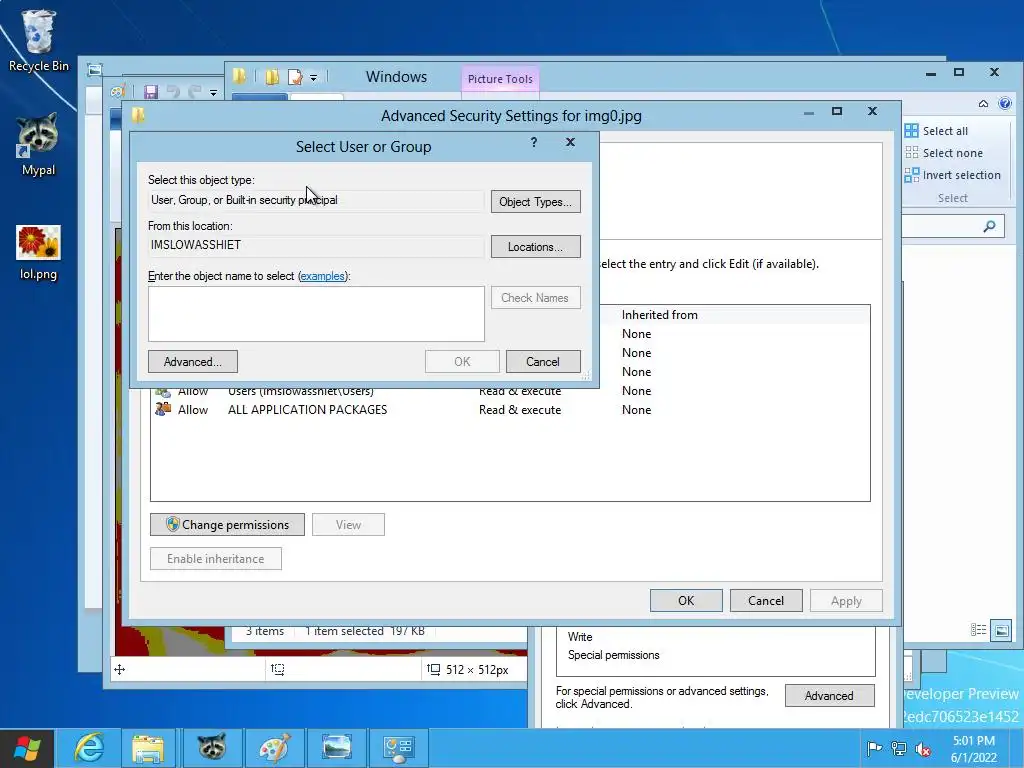Open the Picture Tools tab

[500, 79]
